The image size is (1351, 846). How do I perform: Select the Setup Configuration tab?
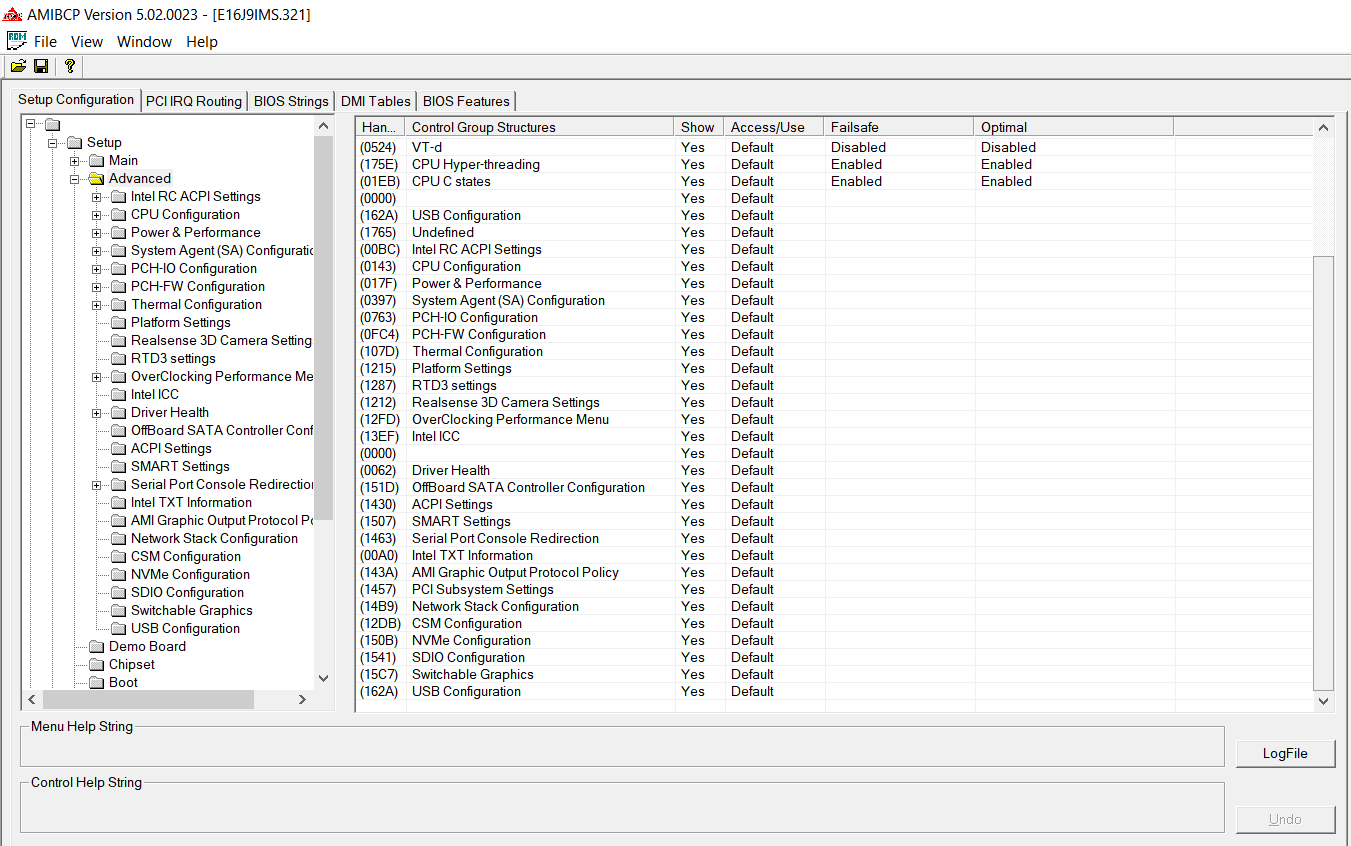pyautogui.click(x=76, y=99)
